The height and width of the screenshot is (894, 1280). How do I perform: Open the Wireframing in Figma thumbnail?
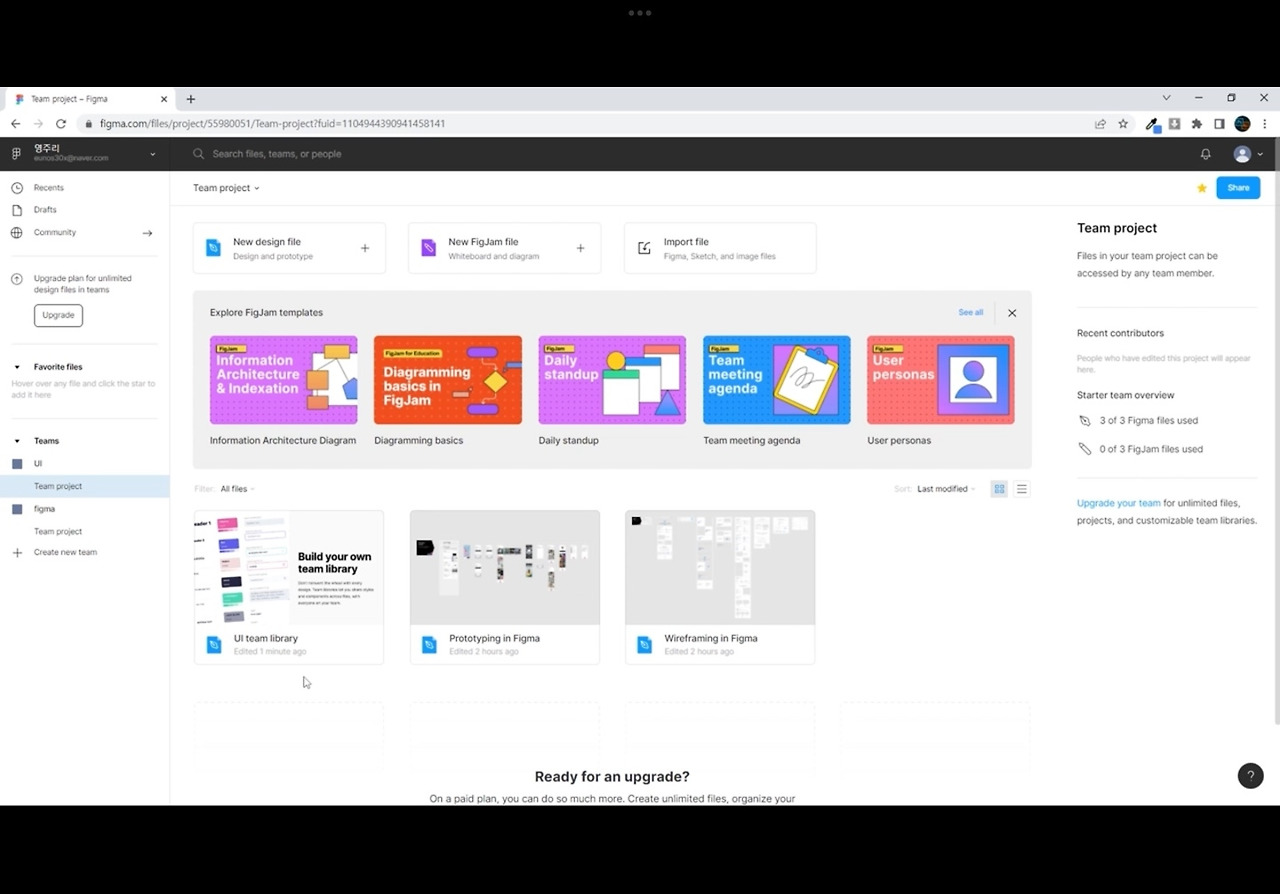720,568
